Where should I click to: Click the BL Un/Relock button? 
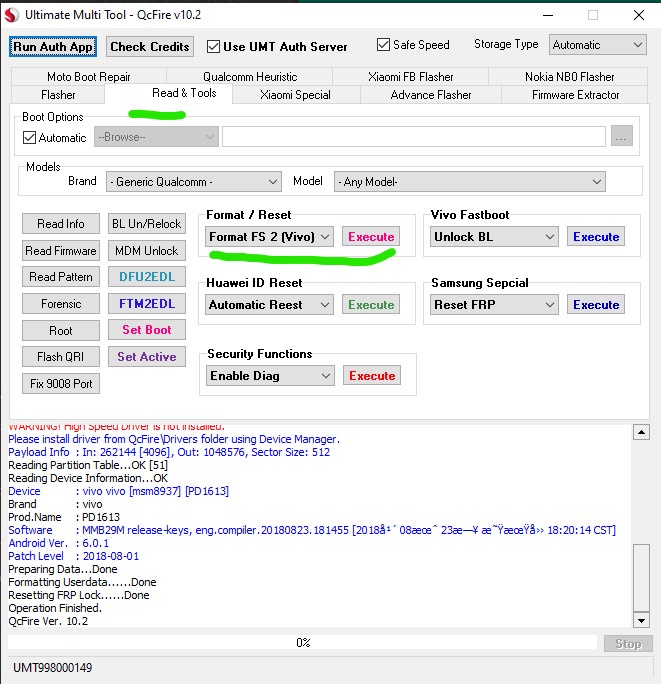click(147, 224)
